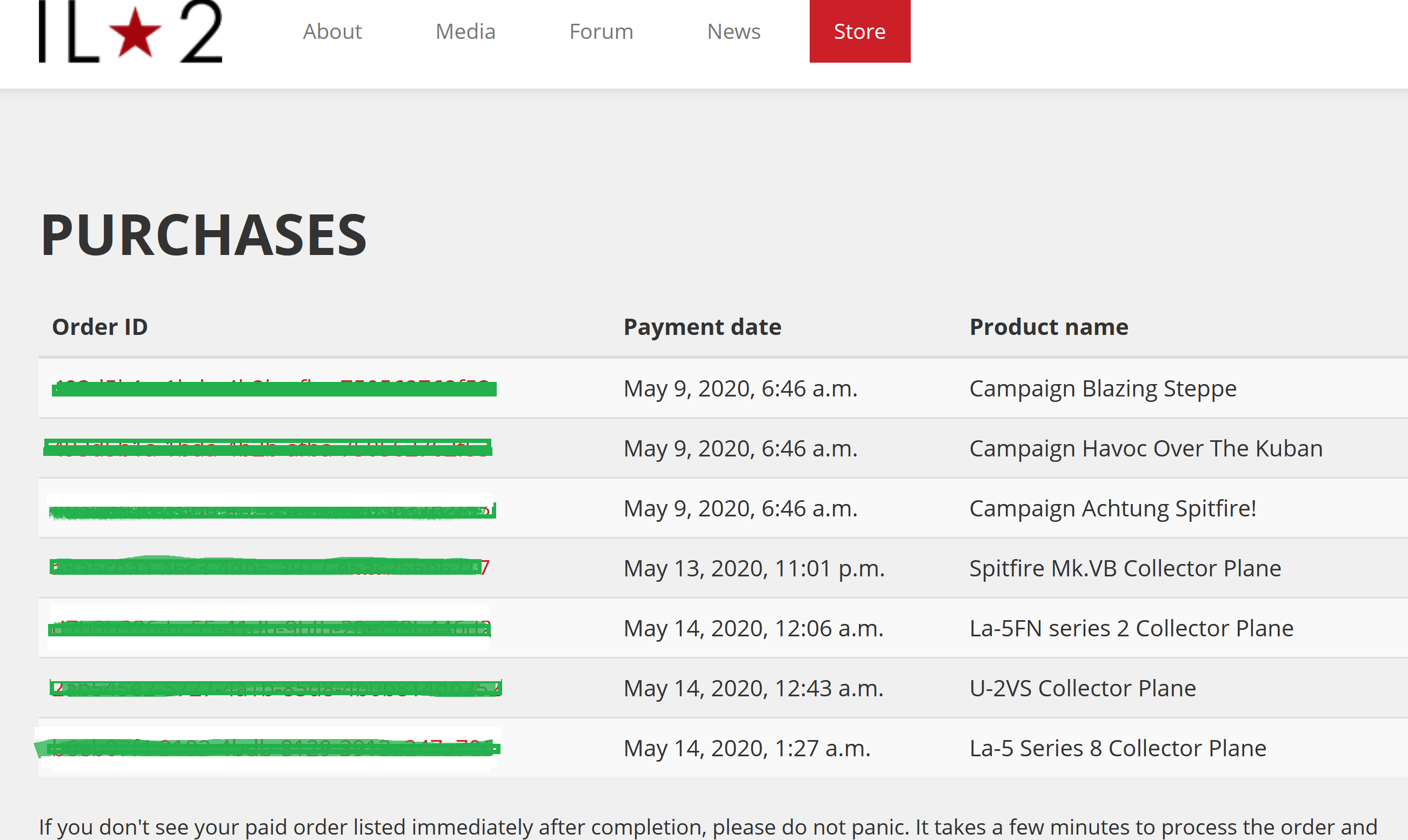
Task: Click the May 14, 2020, 1:27 a.m. date
Action: (746, 748)
